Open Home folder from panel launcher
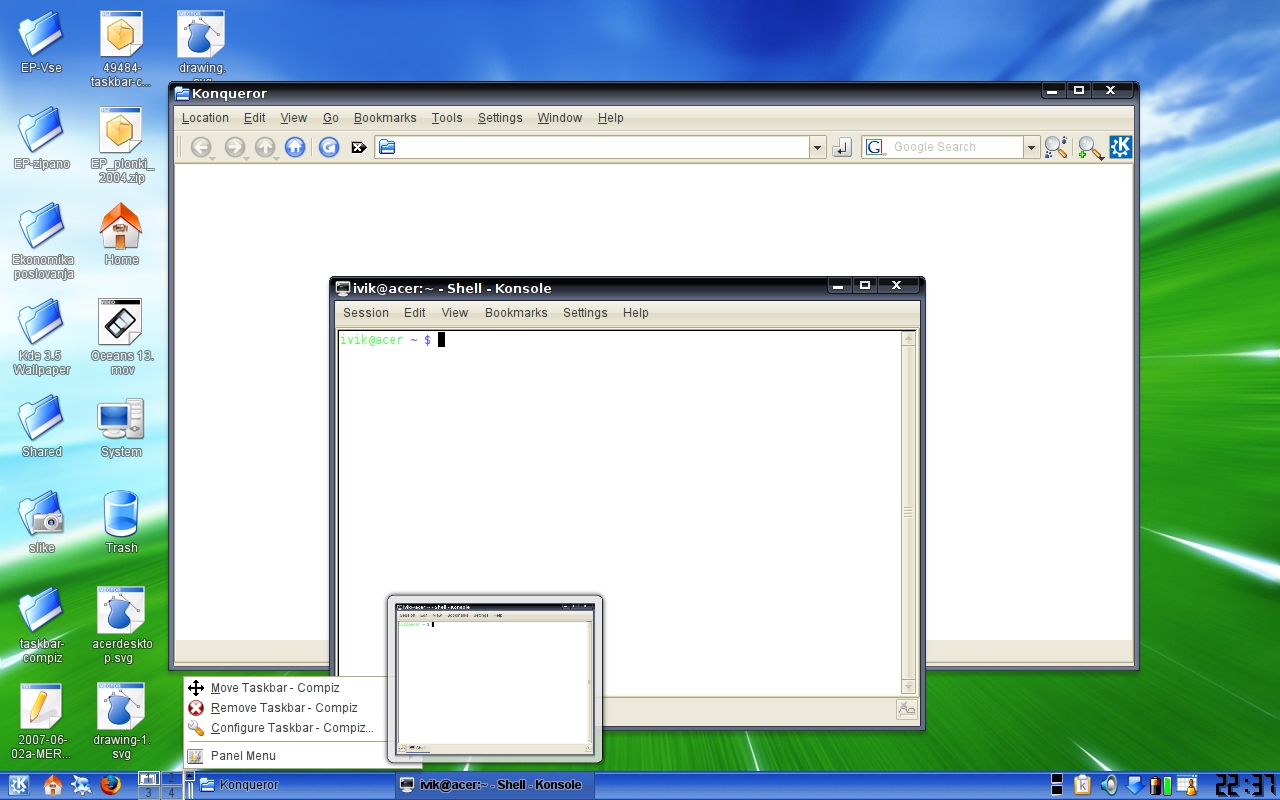 52,785
